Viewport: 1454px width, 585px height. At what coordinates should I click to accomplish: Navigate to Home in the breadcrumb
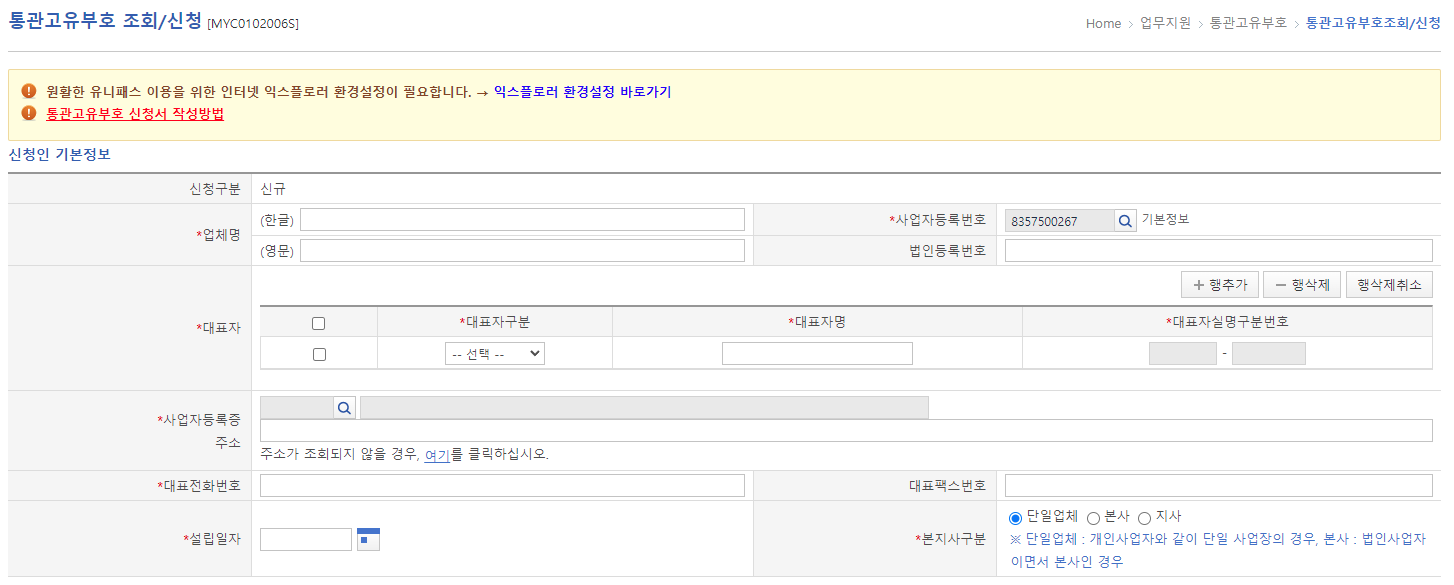[x=1102, y=23]
